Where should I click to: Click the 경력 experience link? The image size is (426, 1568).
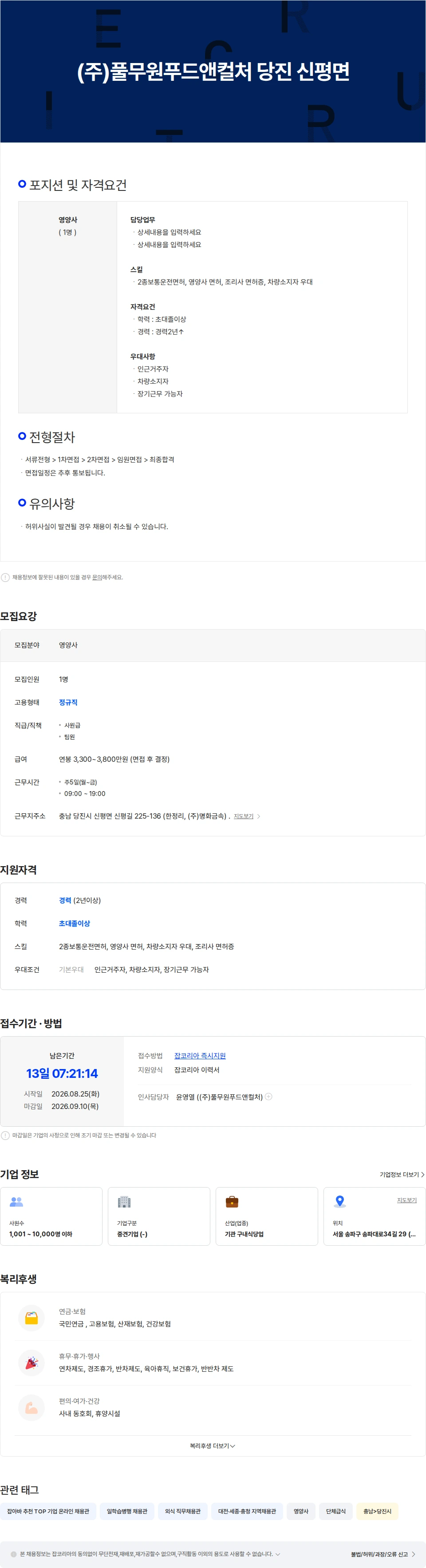[64, 900]
